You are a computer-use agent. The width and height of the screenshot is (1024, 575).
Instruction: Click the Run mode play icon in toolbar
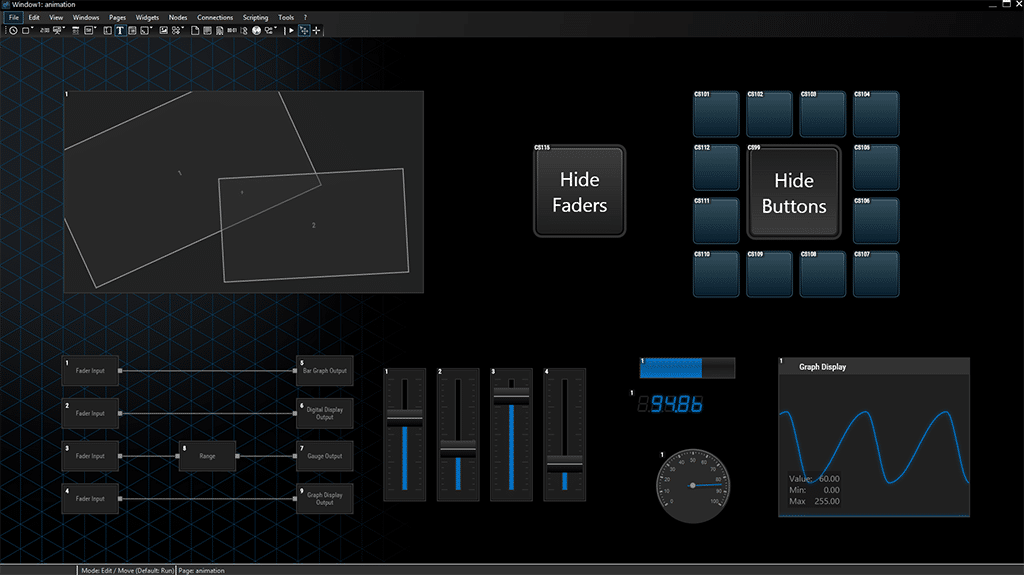pyautogui.click(x=291, y=31)
